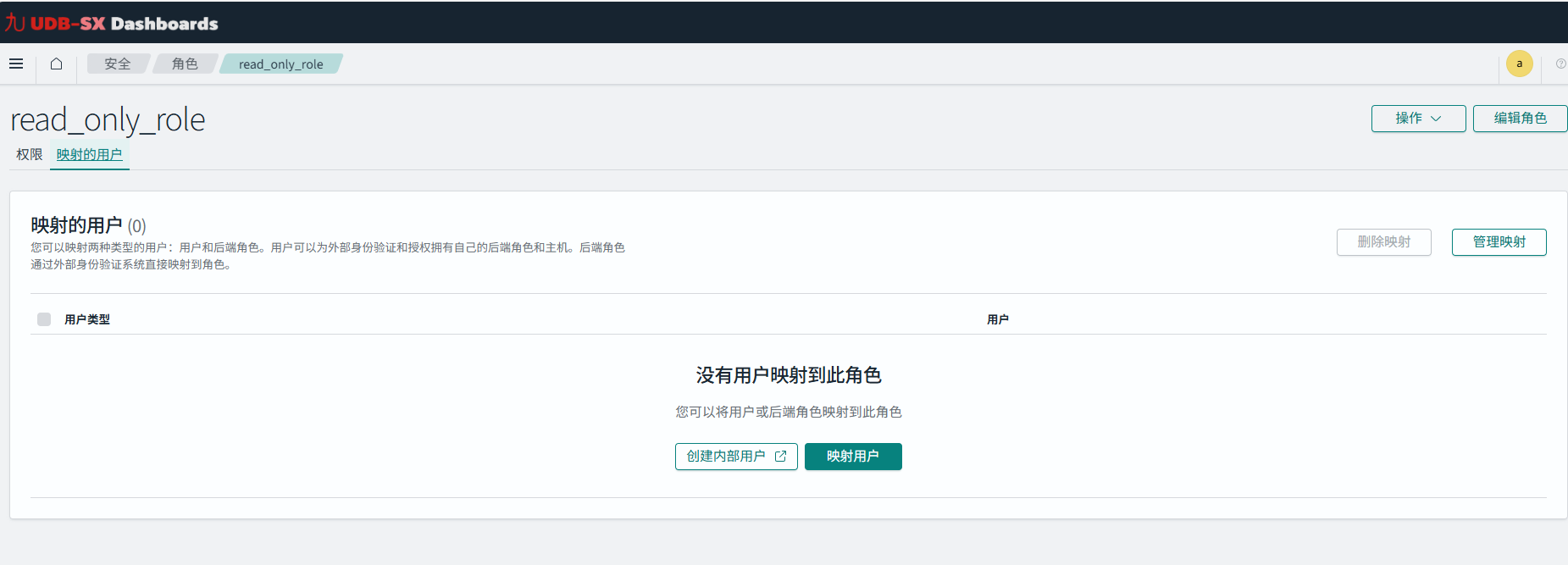Click external link icon beside 创建内部用户
The width and height of the screenshot is (1568, 565).
point(780,457)
